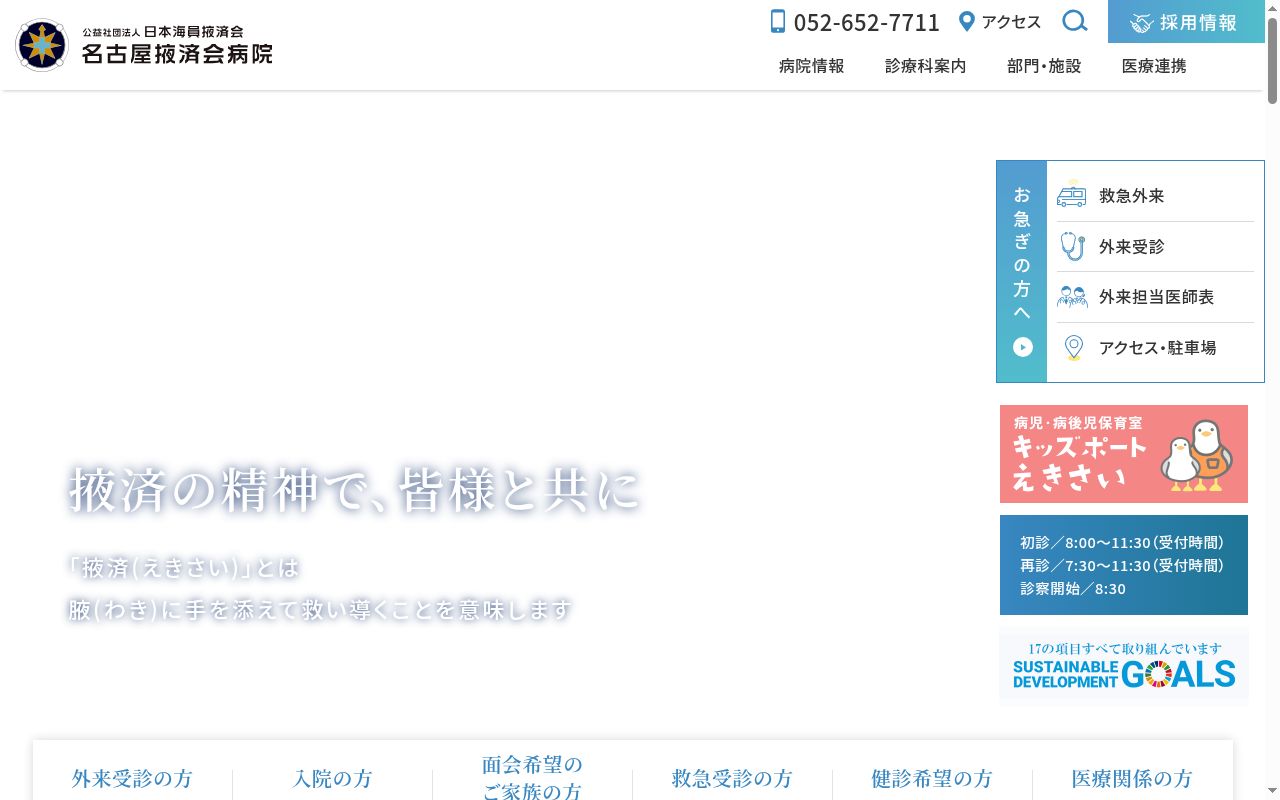Select the 面会希望のご家族の方 tab
Screen dimensions: 1280x800
pyautogui.click(x=532, y=778)
